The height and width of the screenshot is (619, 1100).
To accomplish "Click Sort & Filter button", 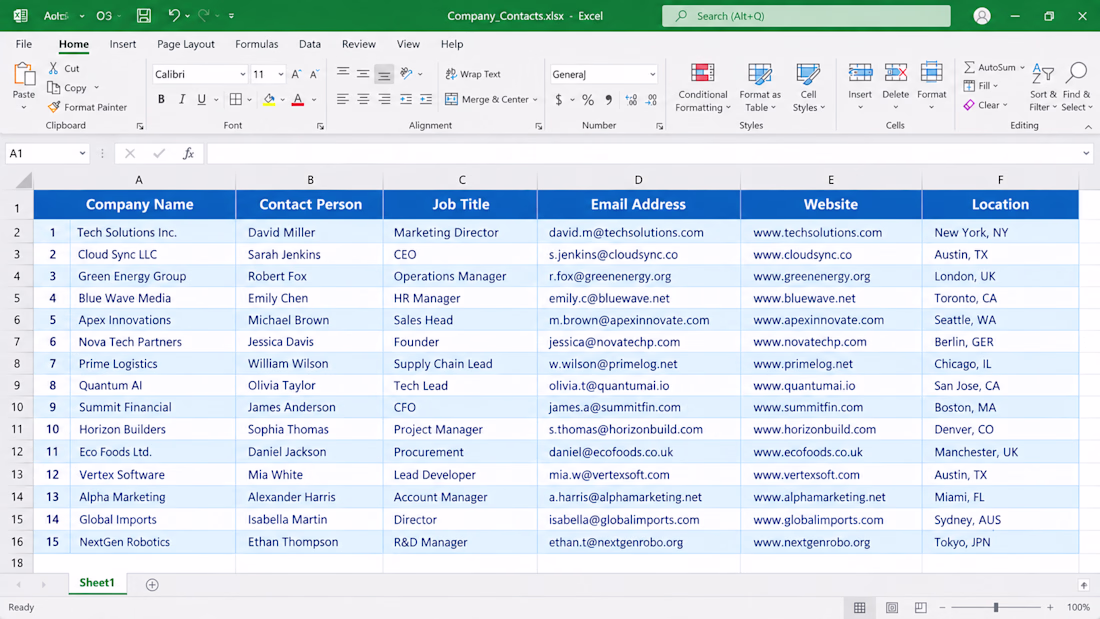I will click(x=1042, y=87).
